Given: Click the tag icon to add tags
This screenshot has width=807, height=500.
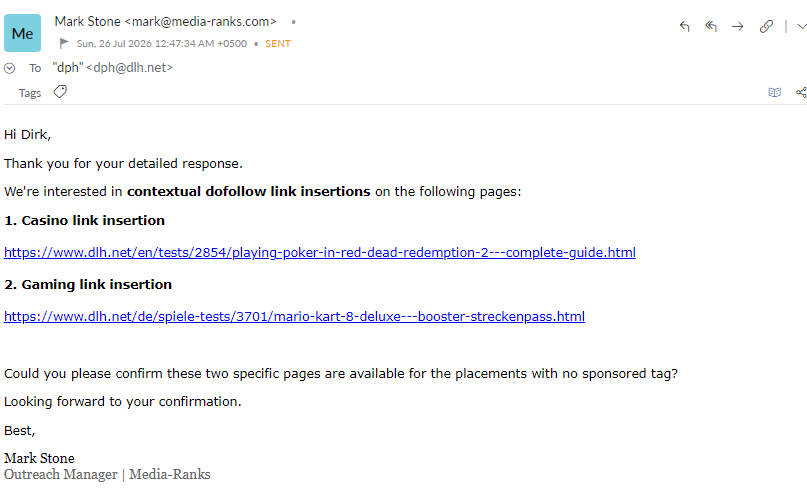Looking at the screenshot, I should (x=60, y=92).
